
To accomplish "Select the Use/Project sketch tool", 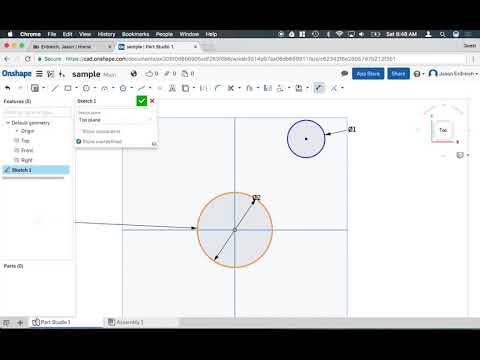I will click(185, 88).
